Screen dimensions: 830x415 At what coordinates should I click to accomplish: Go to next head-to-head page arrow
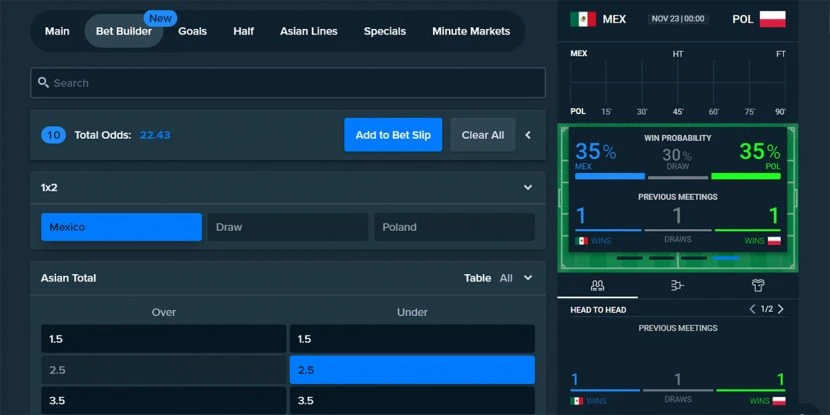click(x=781, y=309)
